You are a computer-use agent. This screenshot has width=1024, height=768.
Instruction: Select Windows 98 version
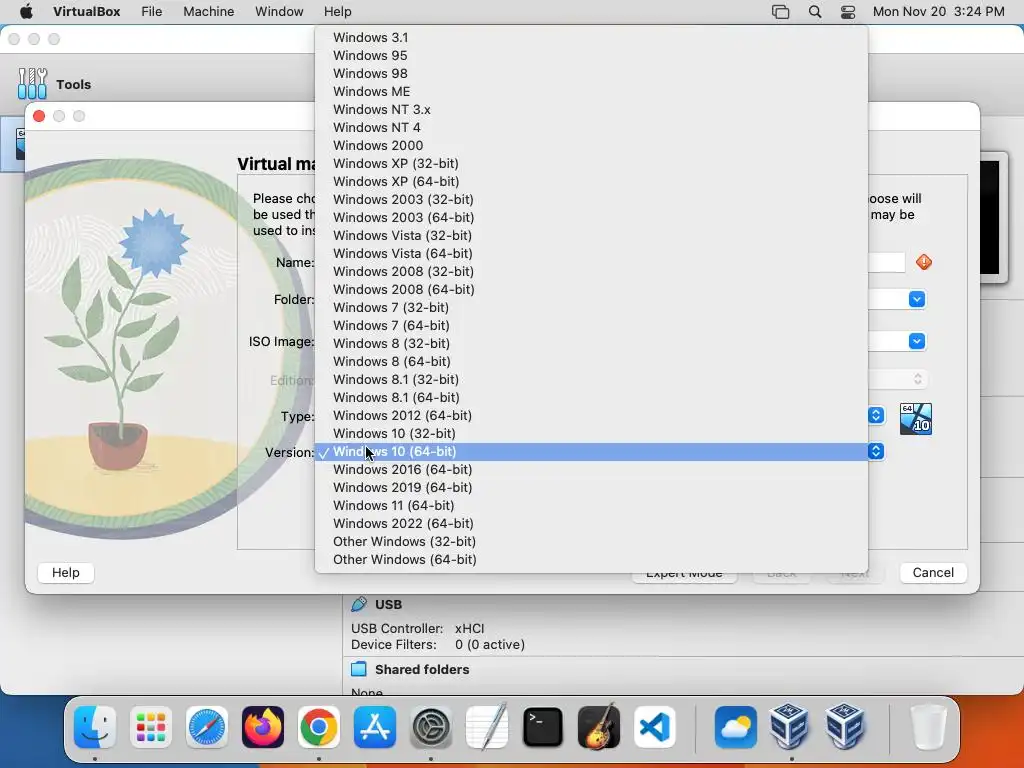pyautogui.click(x=591, y=73)
